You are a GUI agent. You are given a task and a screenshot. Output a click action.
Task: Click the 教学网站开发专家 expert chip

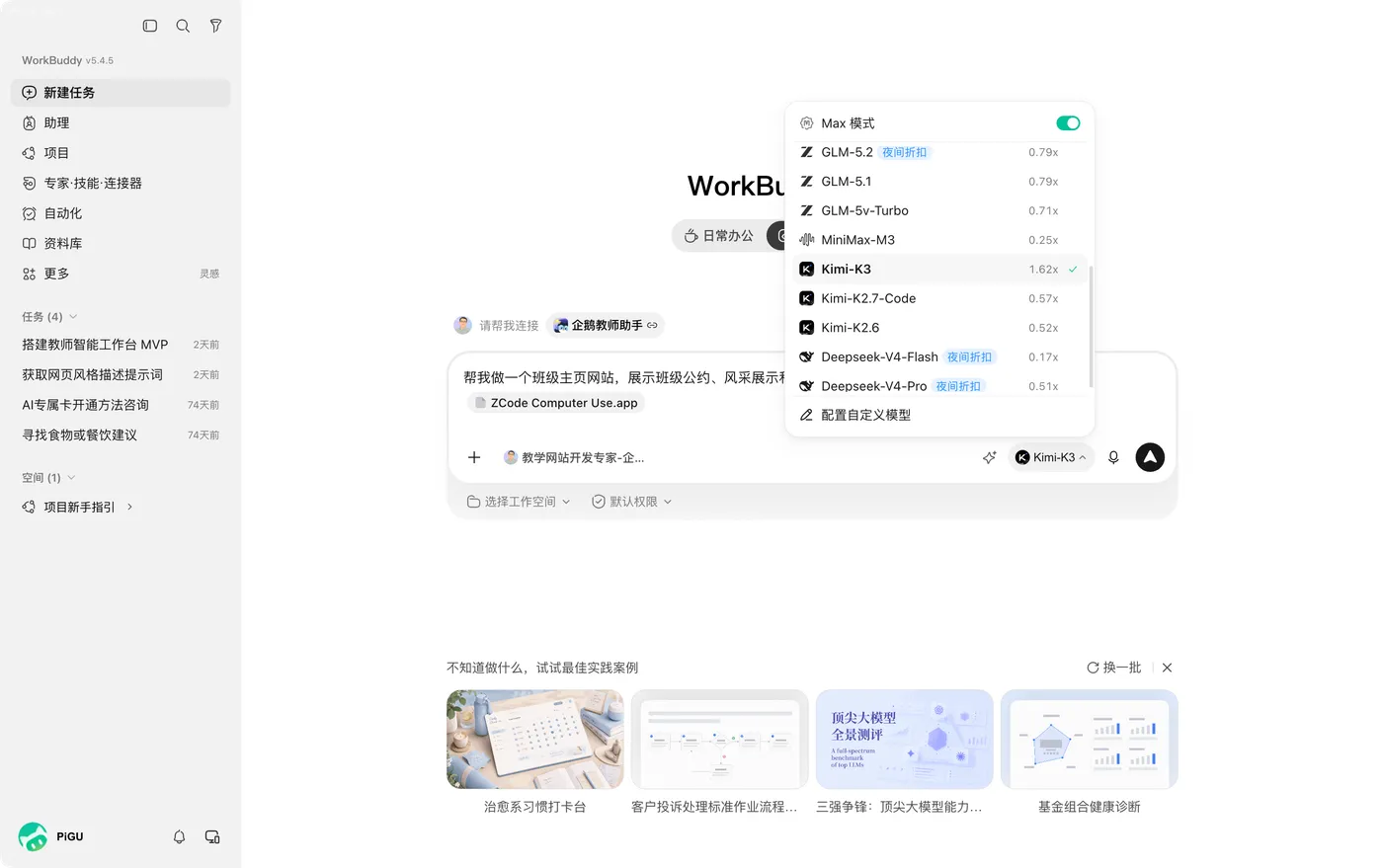(574, 457)
